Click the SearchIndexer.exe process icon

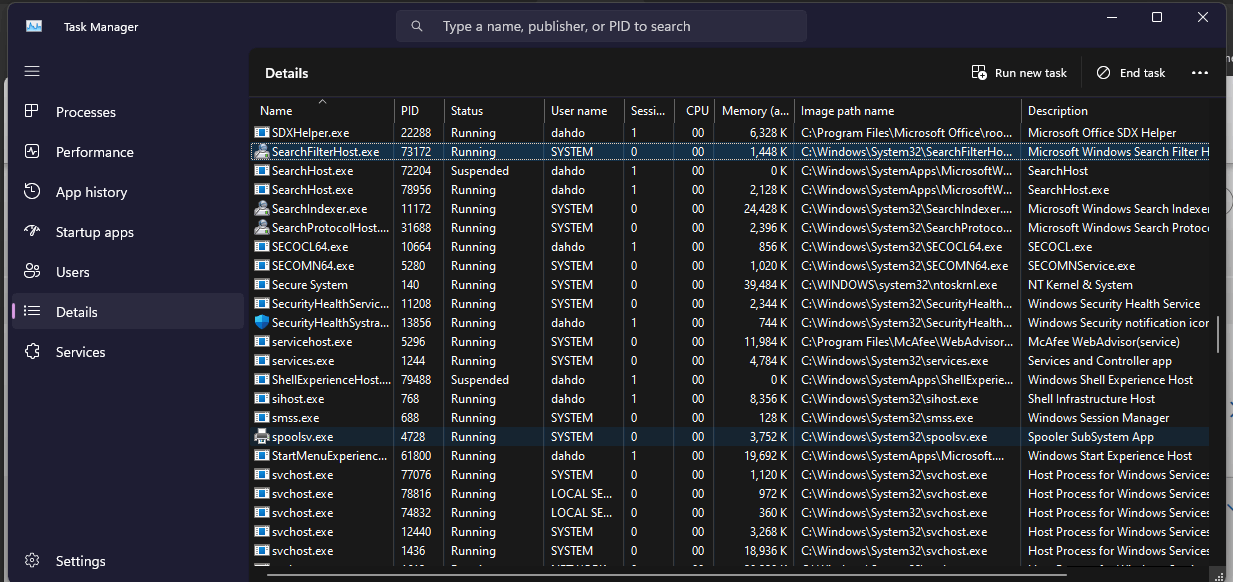point(262,209)
